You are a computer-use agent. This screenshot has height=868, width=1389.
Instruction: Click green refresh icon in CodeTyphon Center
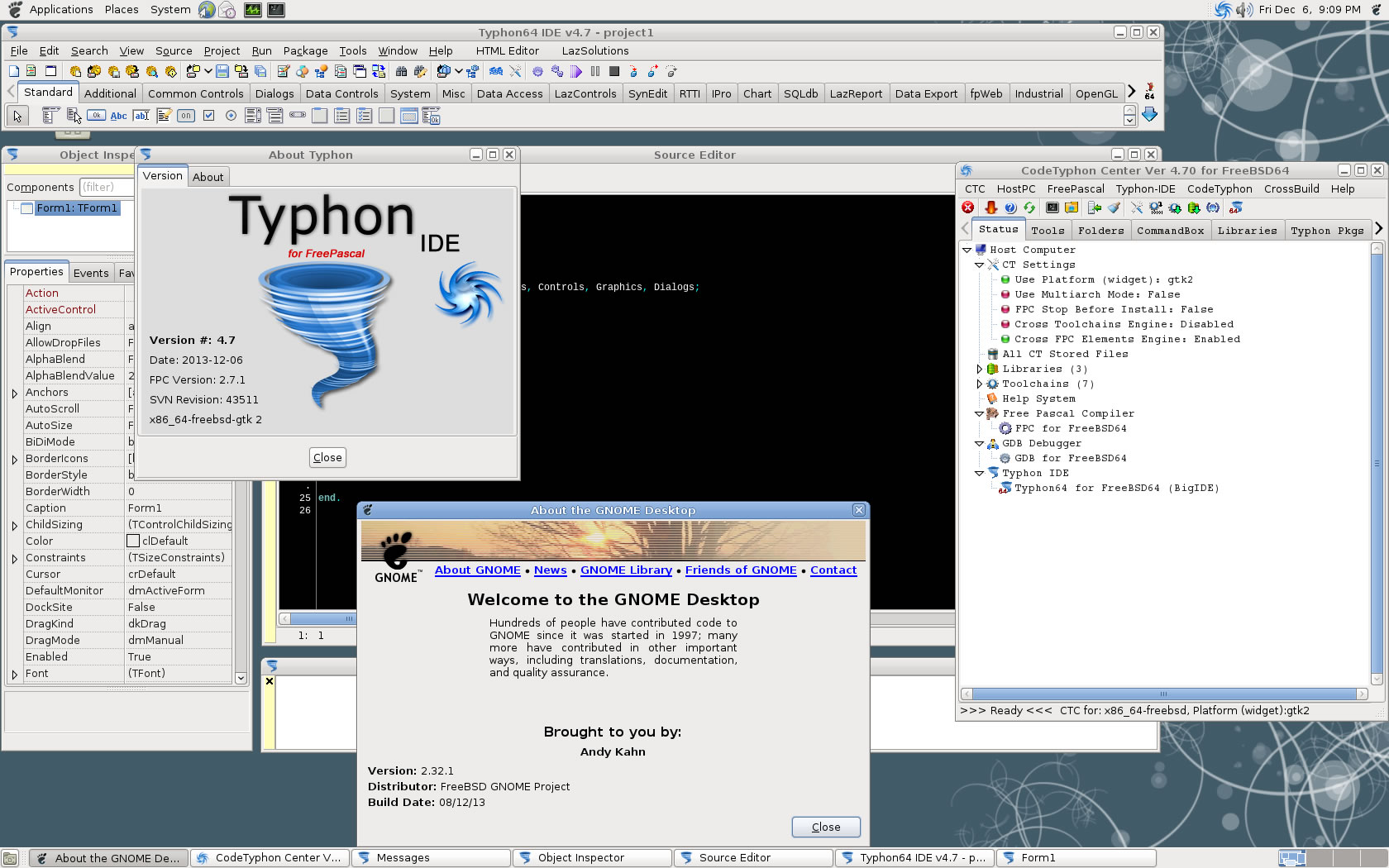1029,208
